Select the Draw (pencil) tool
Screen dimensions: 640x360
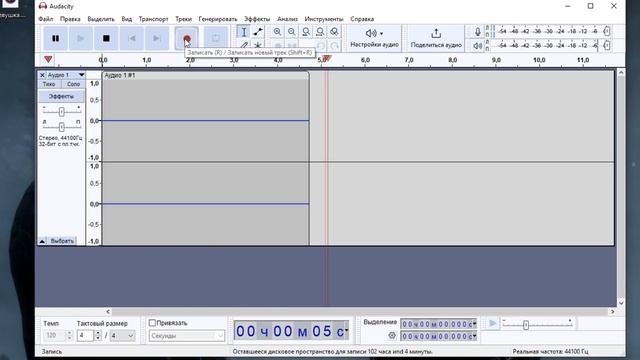(244, 44)
